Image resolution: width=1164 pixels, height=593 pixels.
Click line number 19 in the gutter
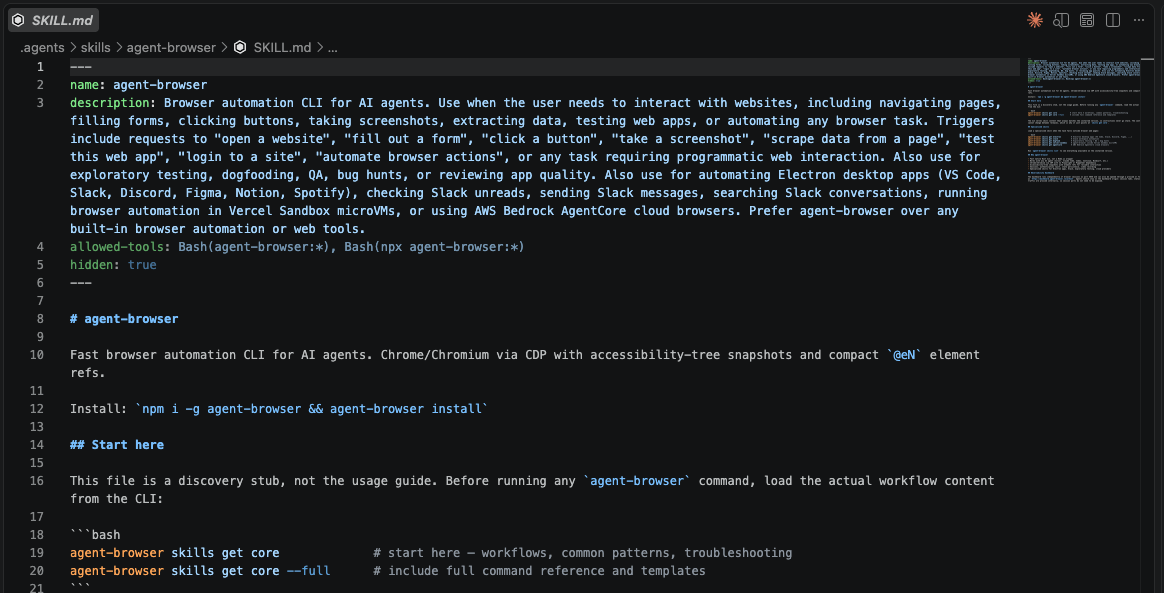point(37,553)
